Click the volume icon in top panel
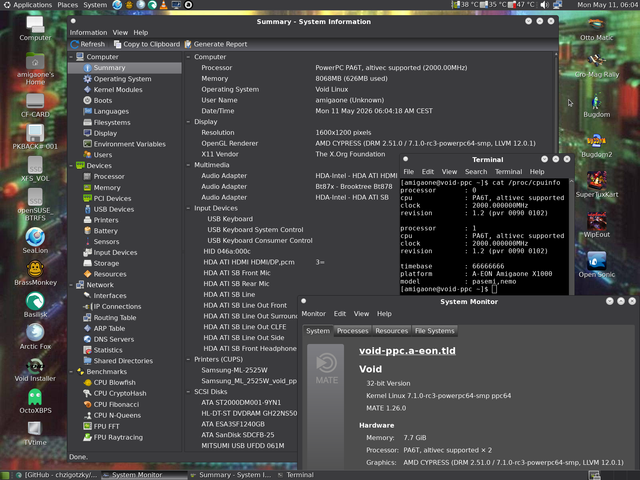640x480 pixels. [544, 5]
